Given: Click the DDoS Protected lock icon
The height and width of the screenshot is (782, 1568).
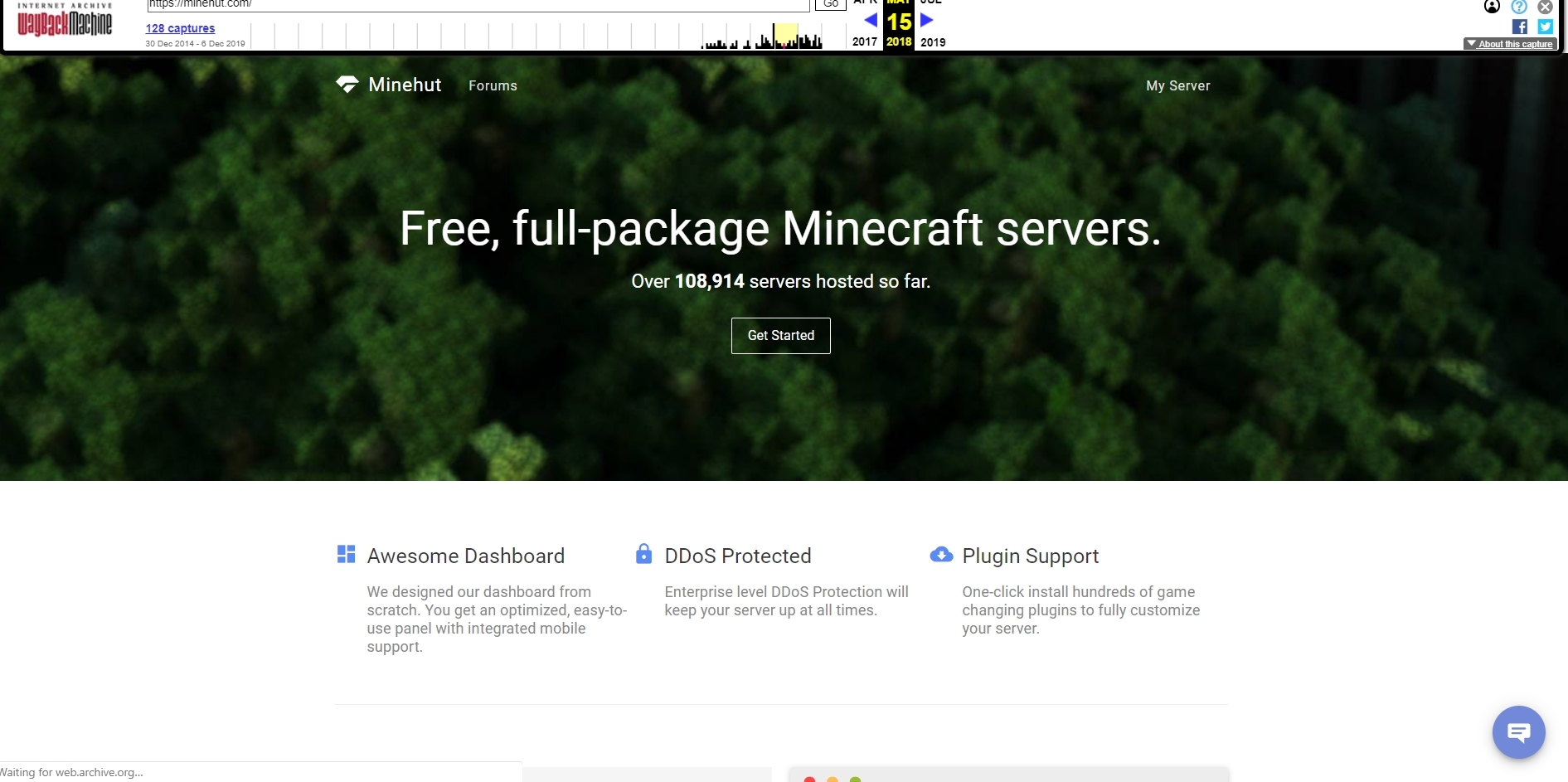Looking at the screenshot, I should 643,554.
